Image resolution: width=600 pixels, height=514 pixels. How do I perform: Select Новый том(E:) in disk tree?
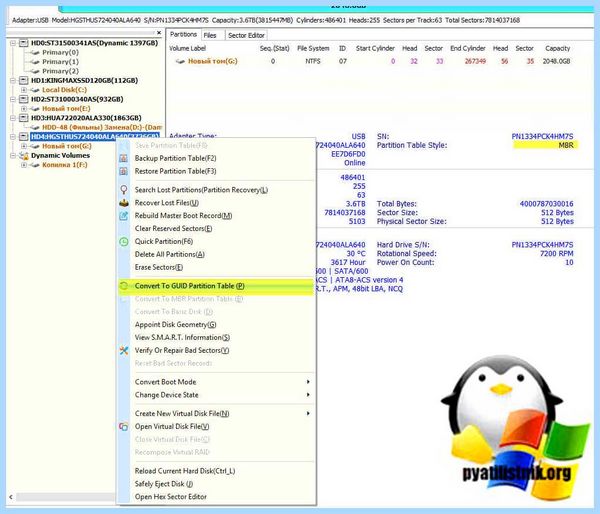tap(66, 109)
